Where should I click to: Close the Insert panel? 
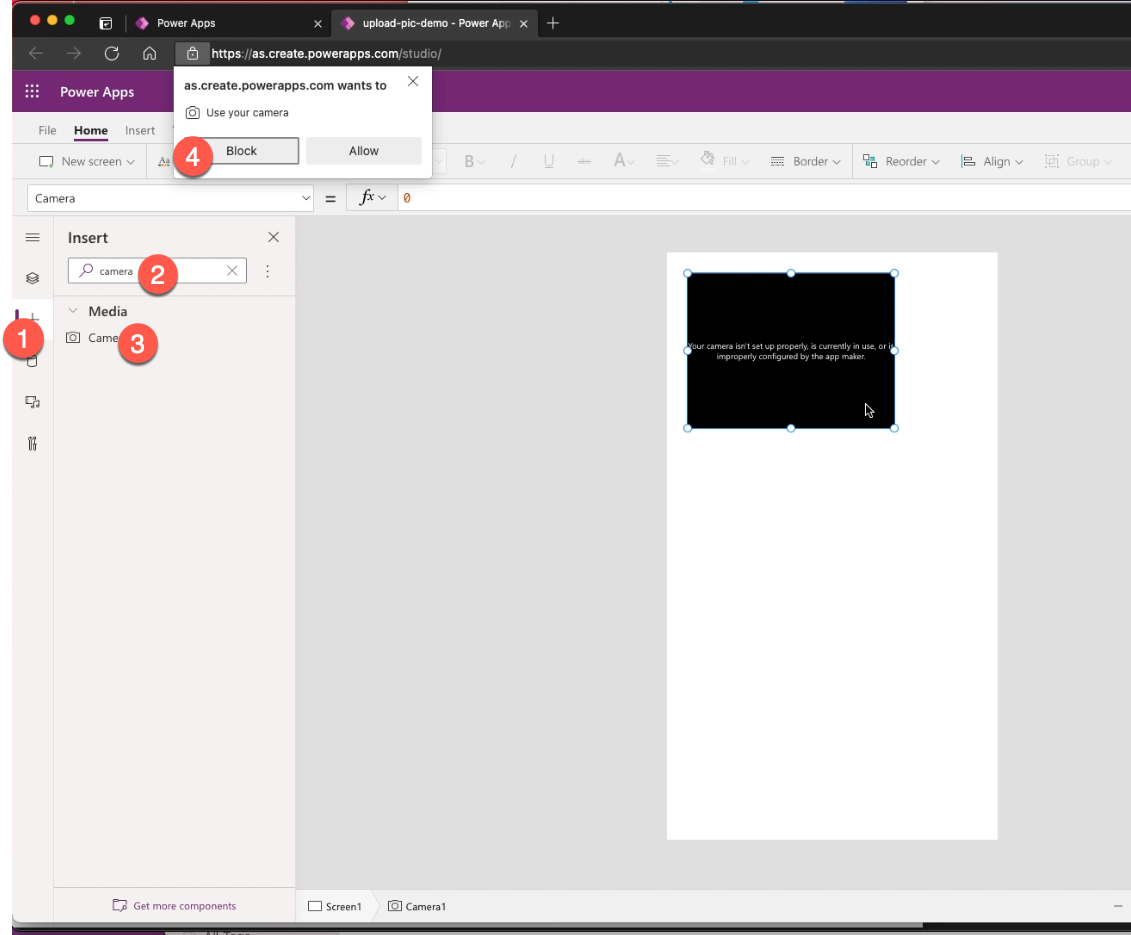coord(273,237)
